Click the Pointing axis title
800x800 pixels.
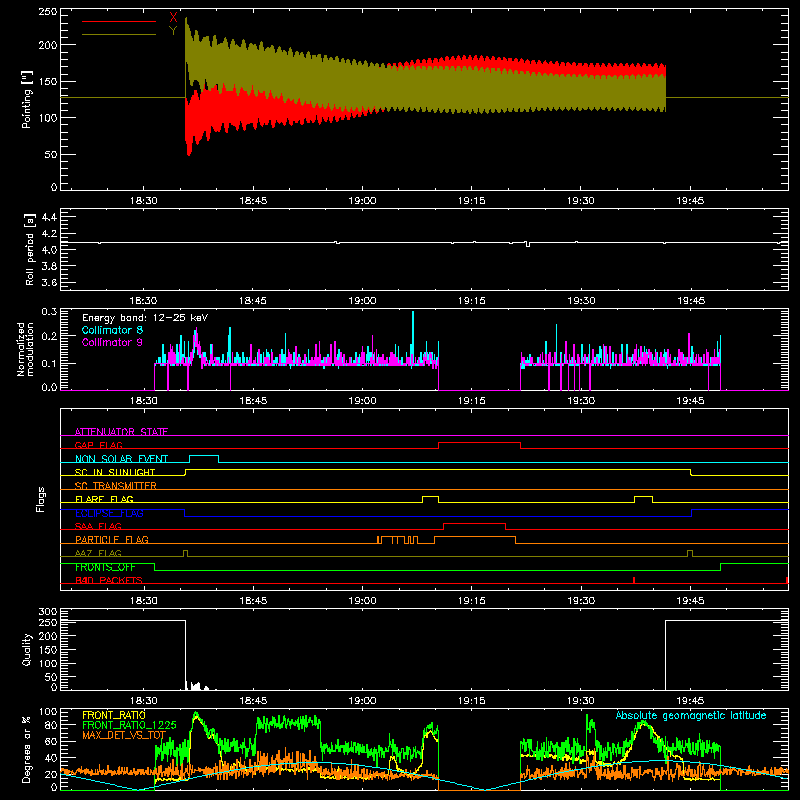(x=27, y=99)
